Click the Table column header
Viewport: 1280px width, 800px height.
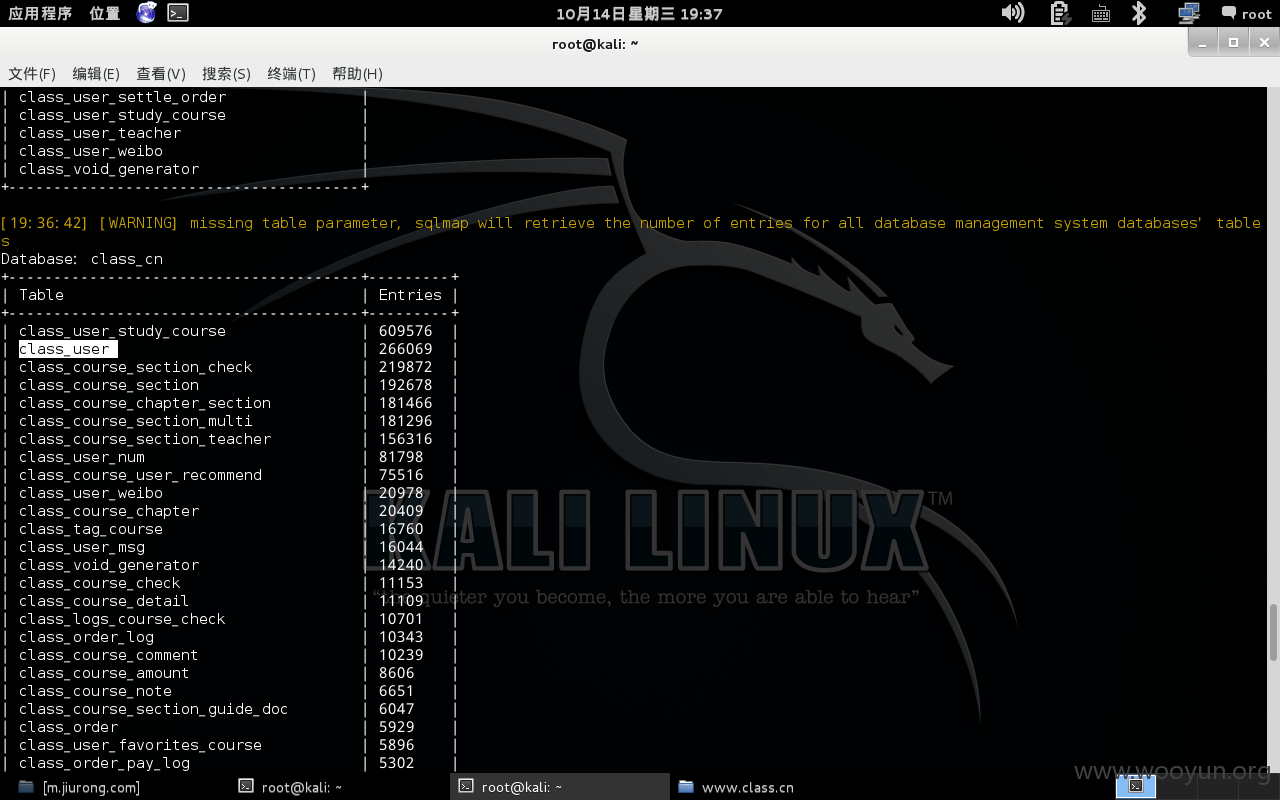click(x=41, y=295)
